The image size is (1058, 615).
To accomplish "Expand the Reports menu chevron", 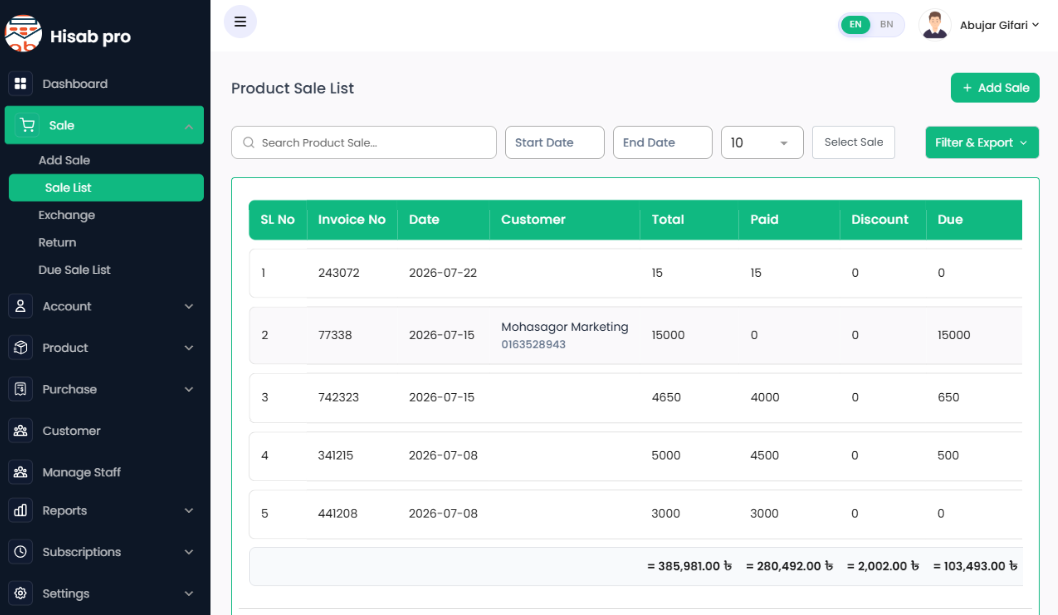I will coord(189,510).
